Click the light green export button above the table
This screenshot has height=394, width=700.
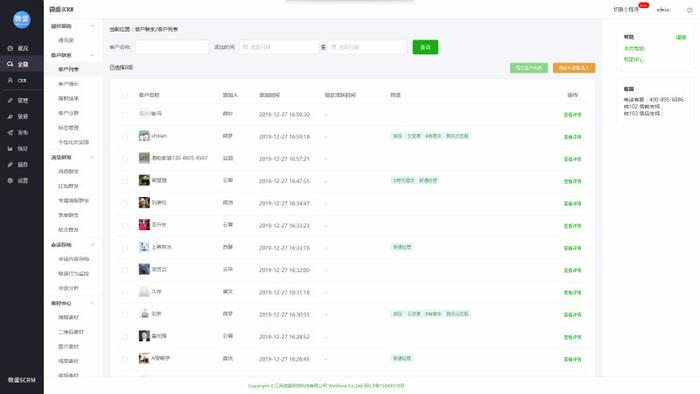click(529, 68)
